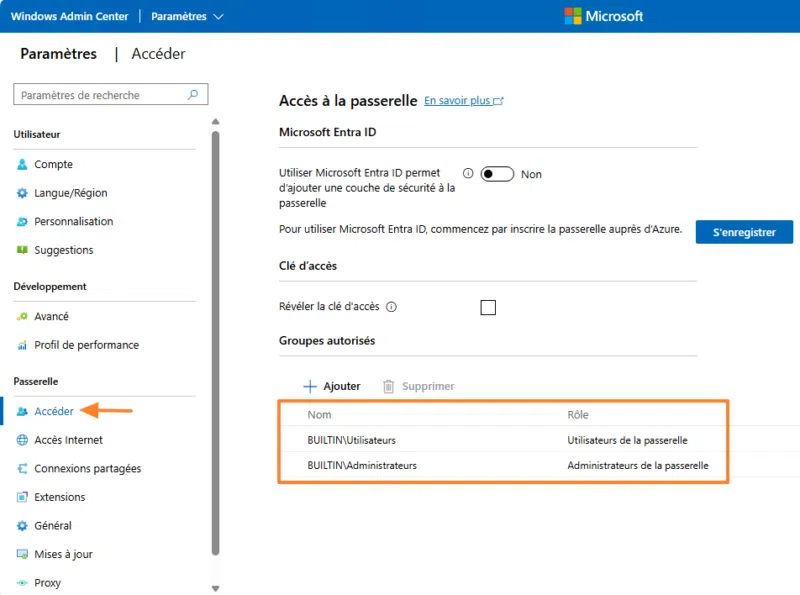The width and height of the screenshot is (800, 595).
Task: Open Connexions partagées settings page
Action: click(87, 468)
